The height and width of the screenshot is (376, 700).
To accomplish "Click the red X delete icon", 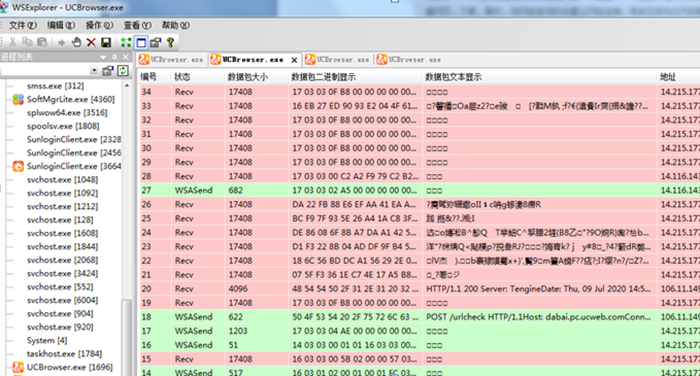I will click(91, 42).
